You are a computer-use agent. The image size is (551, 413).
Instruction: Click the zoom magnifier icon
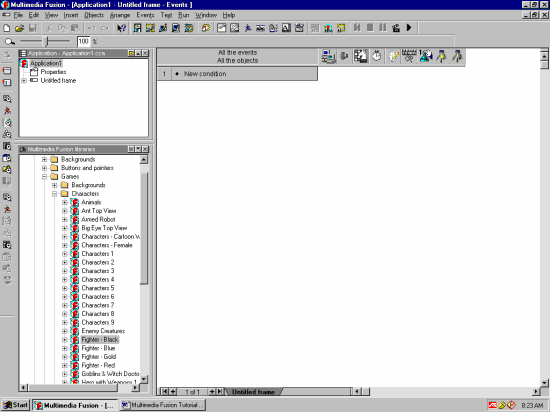[x=9, y=42]
